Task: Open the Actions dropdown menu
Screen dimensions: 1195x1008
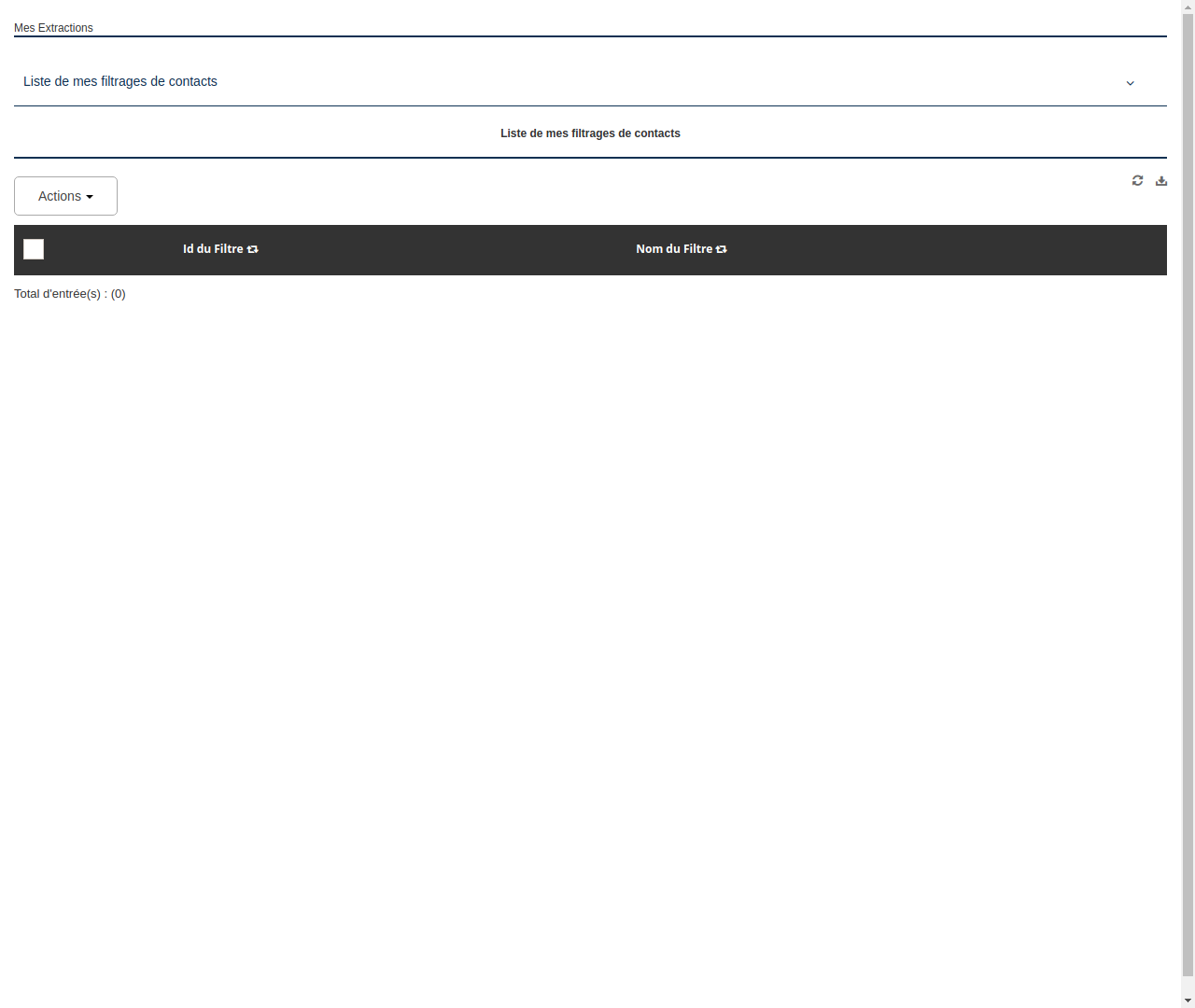Action: click(x=65, y=196)
